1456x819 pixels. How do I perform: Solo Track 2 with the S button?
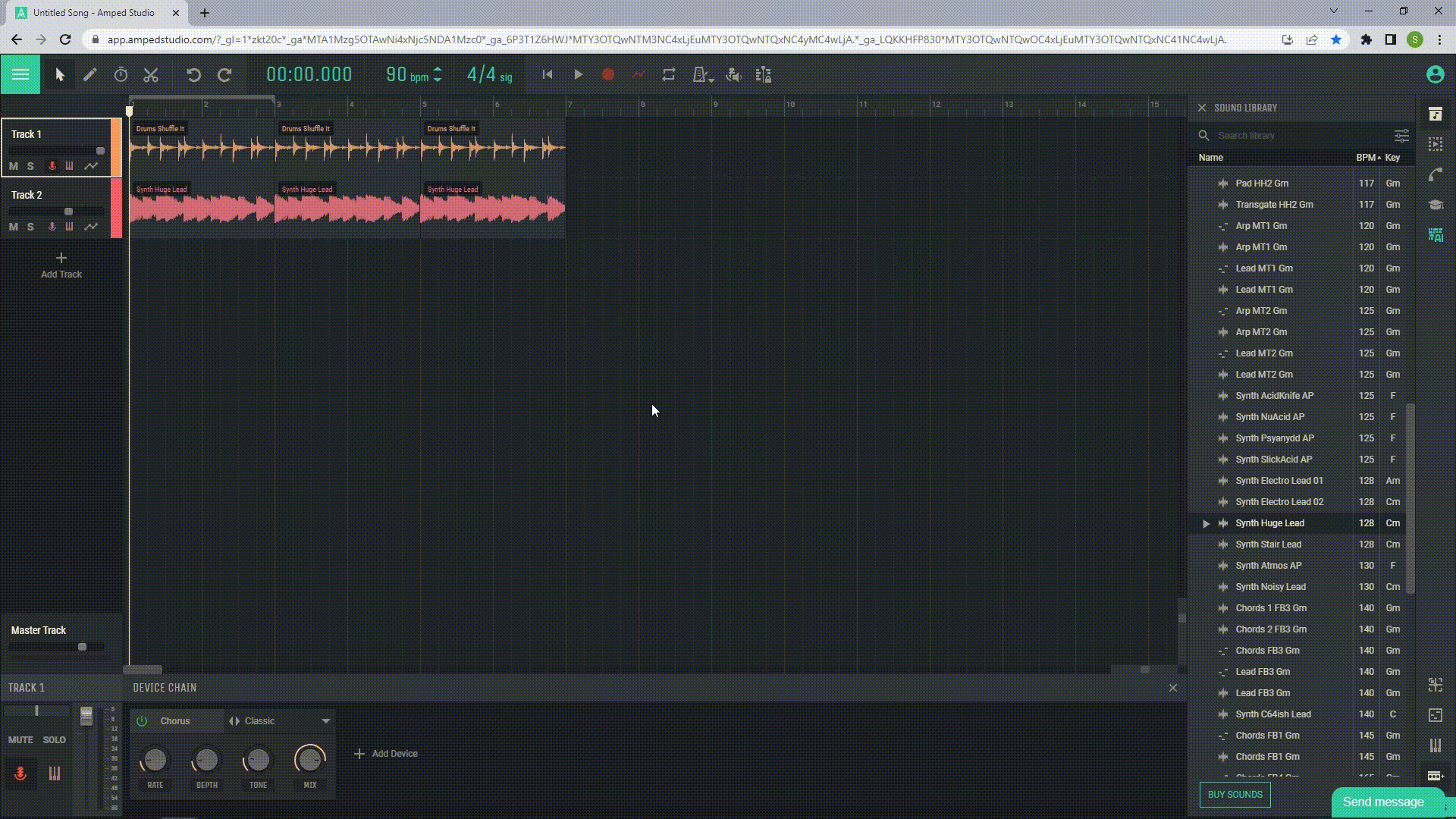[30, 227]
